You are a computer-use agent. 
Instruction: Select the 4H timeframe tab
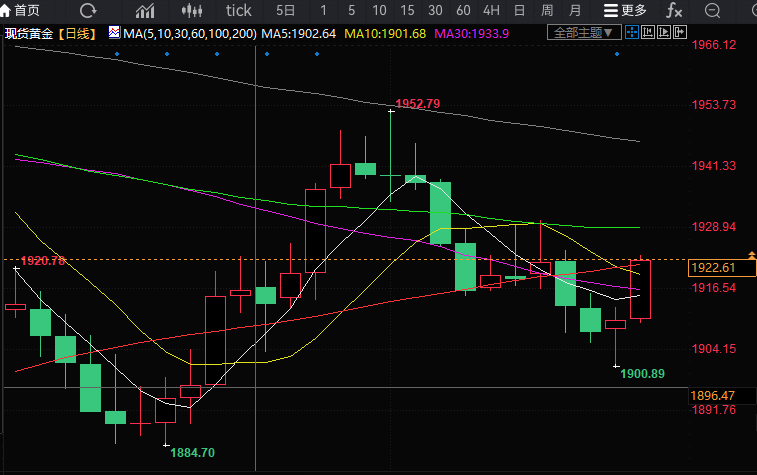pyautogui.click(x=491, y=11)
